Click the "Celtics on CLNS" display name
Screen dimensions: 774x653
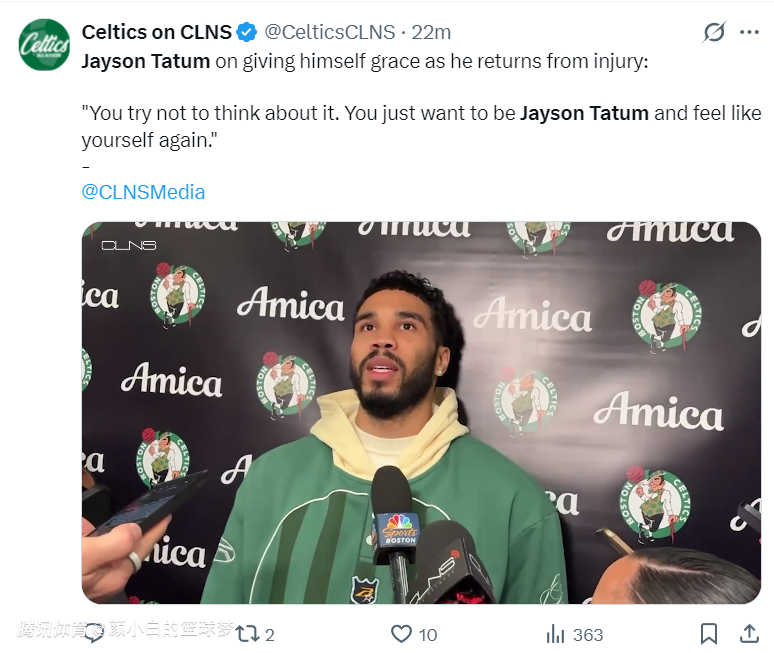coord(156,33)
